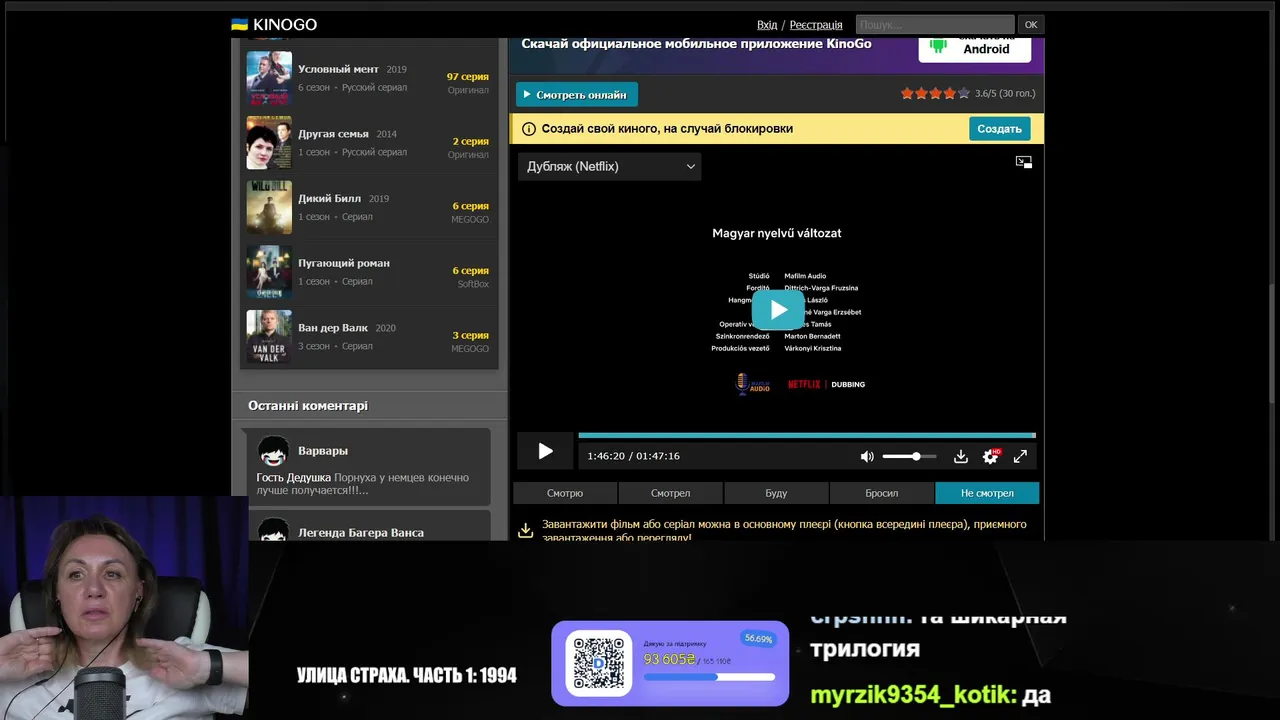
Task: Click the 3.6/5 (30 гол.) rating text
Action: (1005, 93)
